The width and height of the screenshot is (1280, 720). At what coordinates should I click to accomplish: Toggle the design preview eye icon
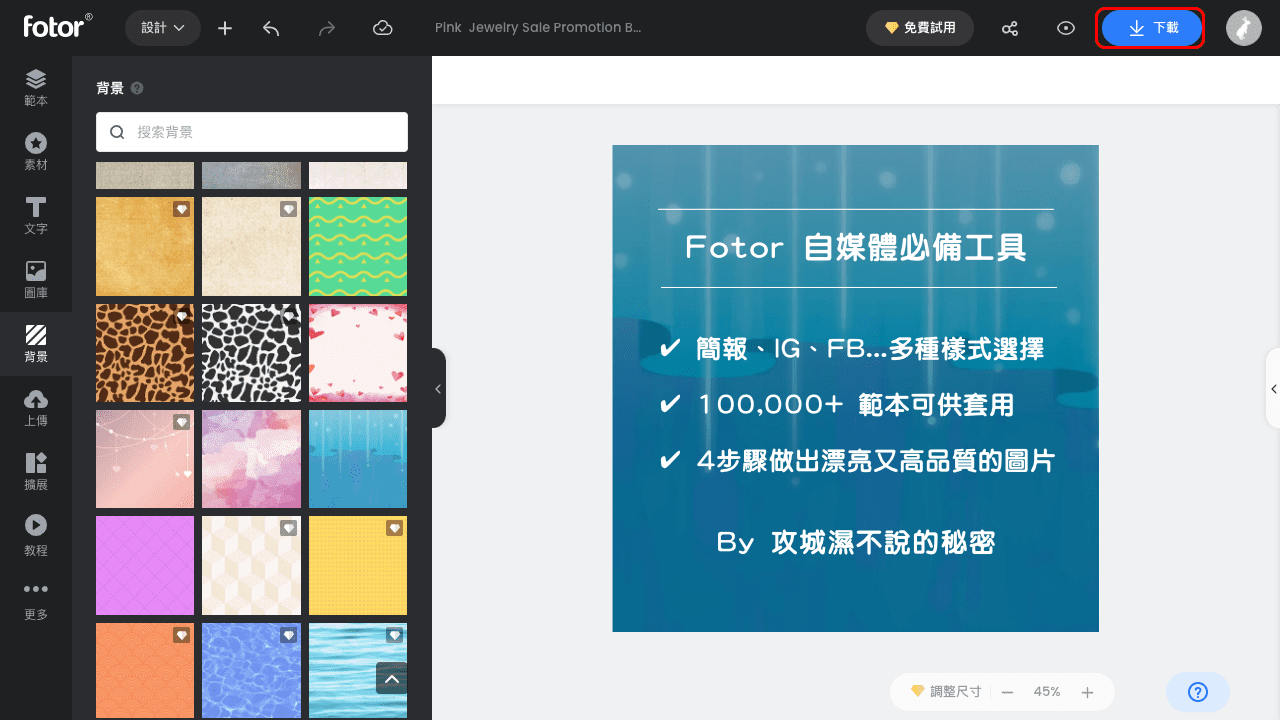(1066, 28)
